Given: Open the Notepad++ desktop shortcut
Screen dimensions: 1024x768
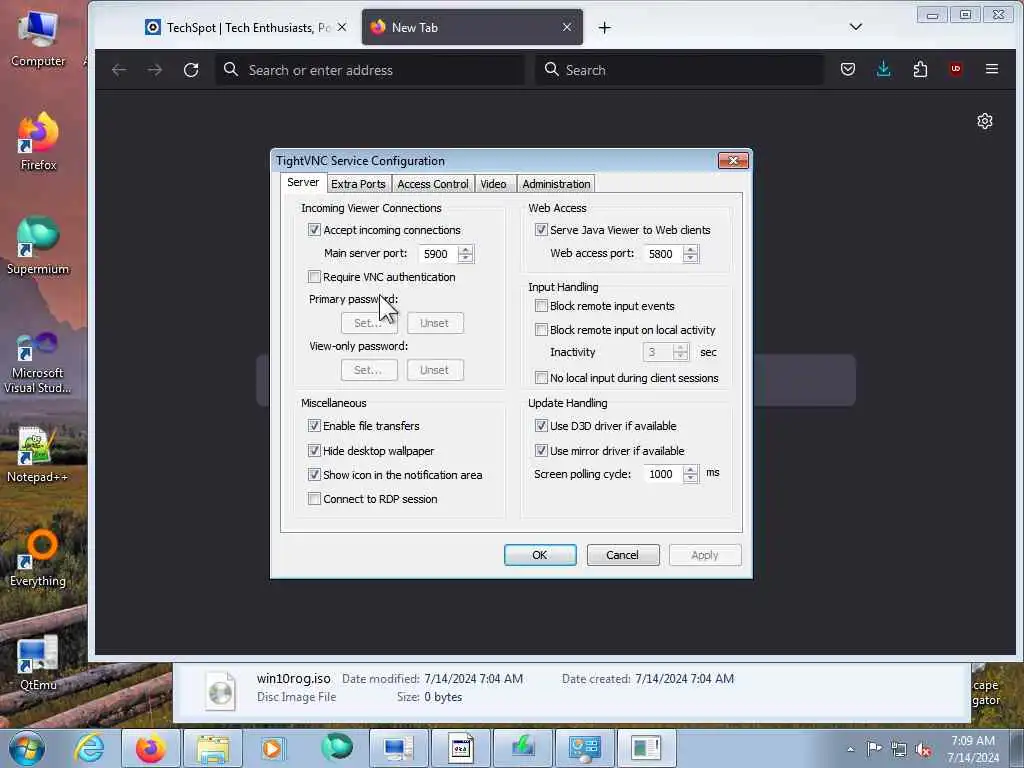Looking at the screenshot, I should pos(38,455).
